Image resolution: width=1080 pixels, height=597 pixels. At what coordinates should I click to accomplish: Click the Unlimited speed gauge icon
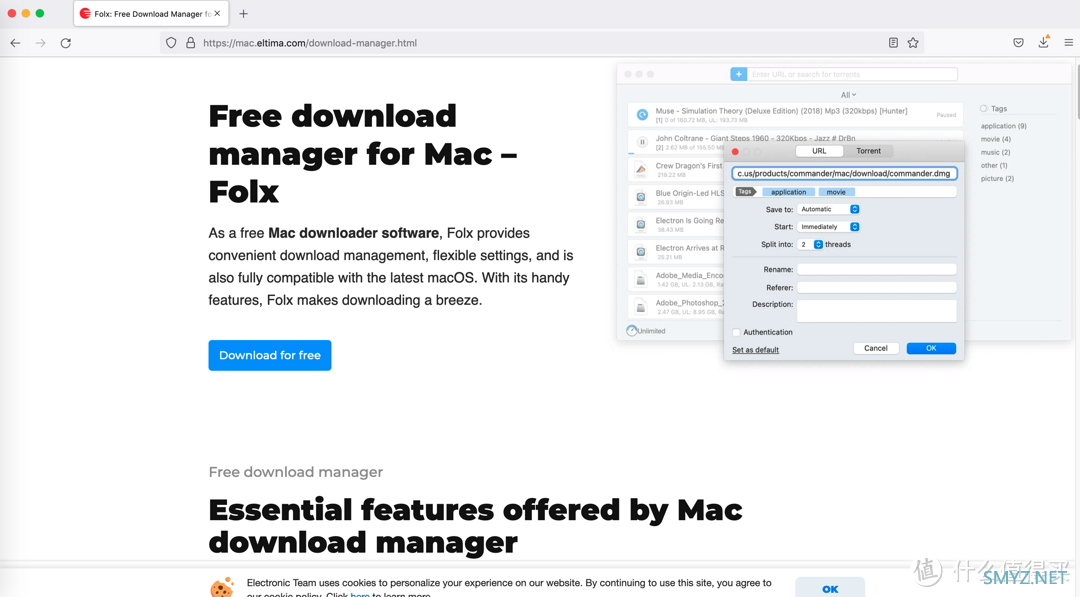point(632,331)
